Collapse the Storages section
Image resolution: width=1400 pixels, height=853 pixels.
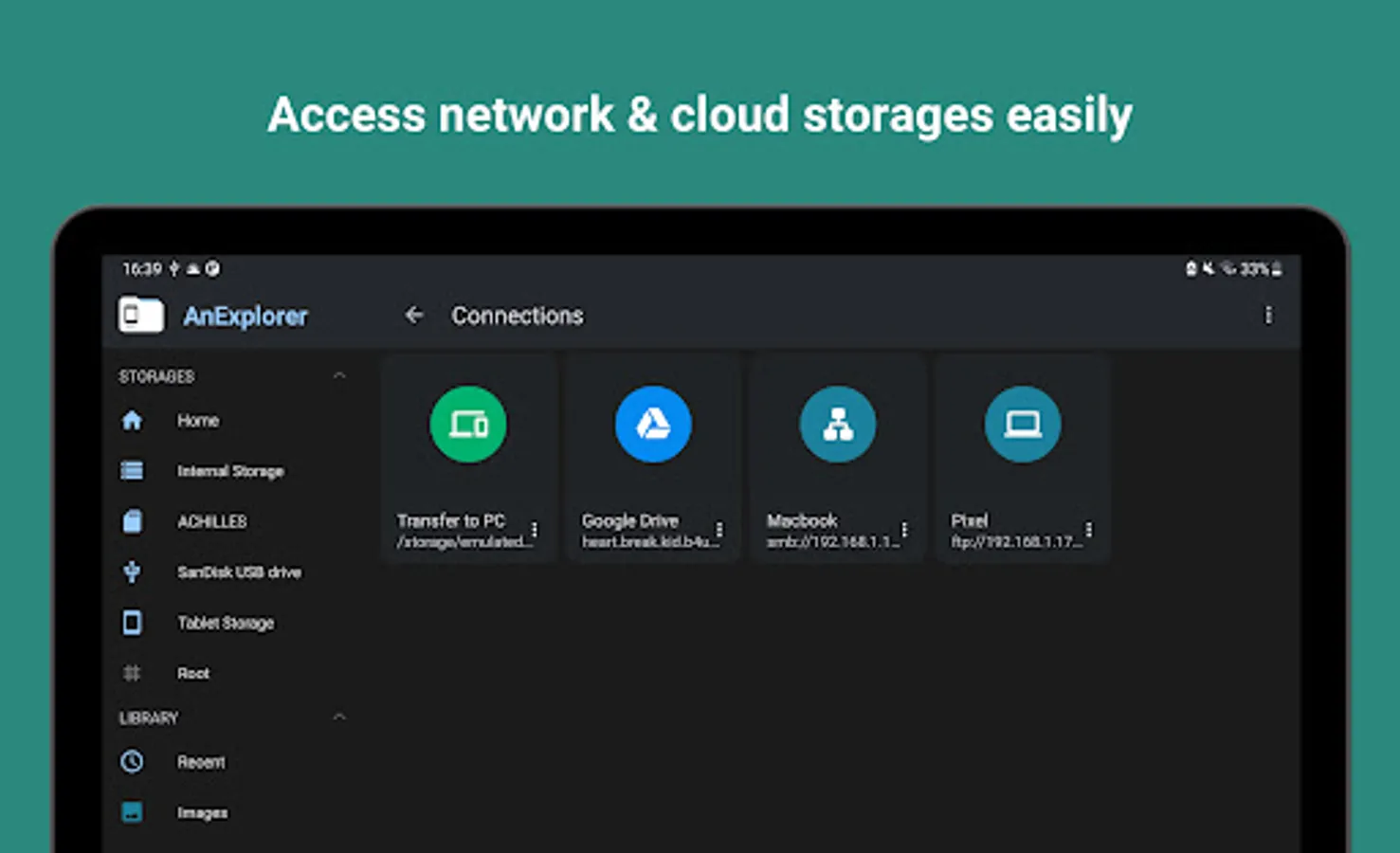click(339, 376)
